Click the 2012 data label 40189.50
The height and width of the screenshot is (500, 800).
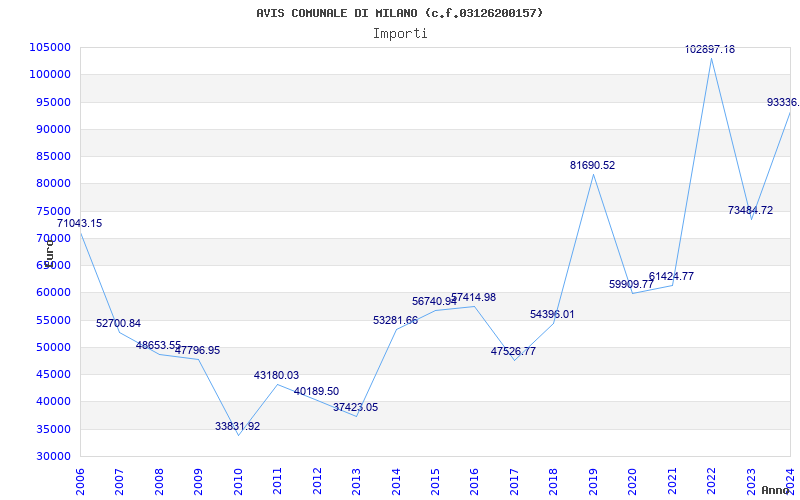[316, 391]
